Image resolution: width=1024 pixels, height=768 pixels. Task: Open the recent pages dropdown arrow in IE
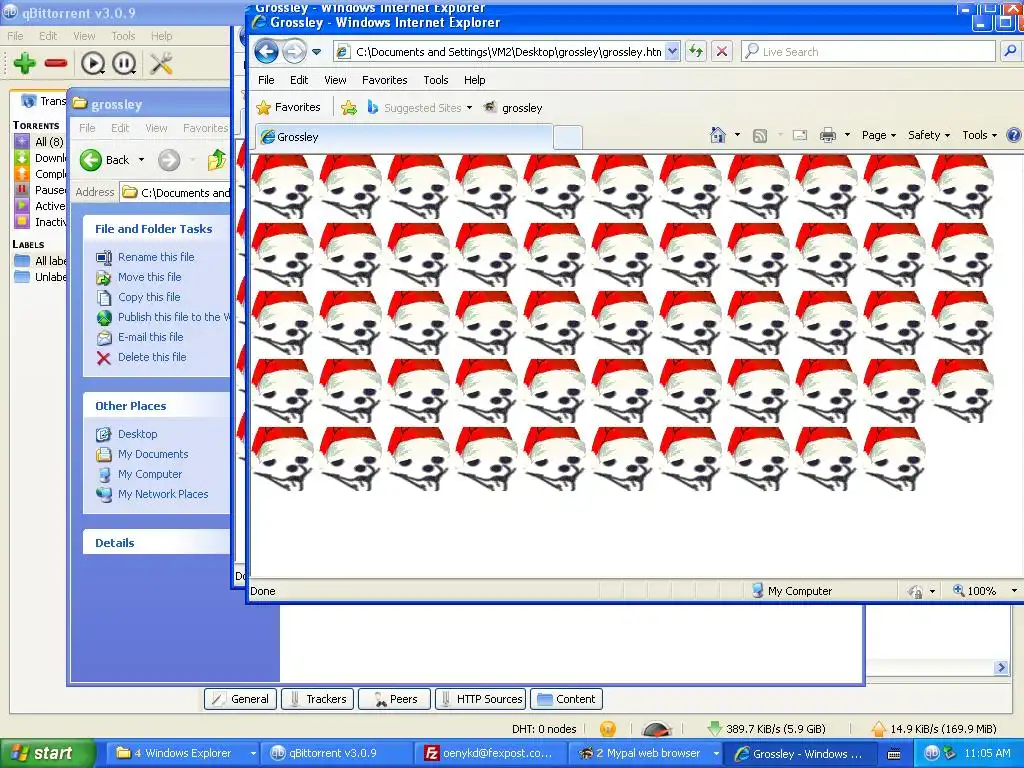point(316,52)
